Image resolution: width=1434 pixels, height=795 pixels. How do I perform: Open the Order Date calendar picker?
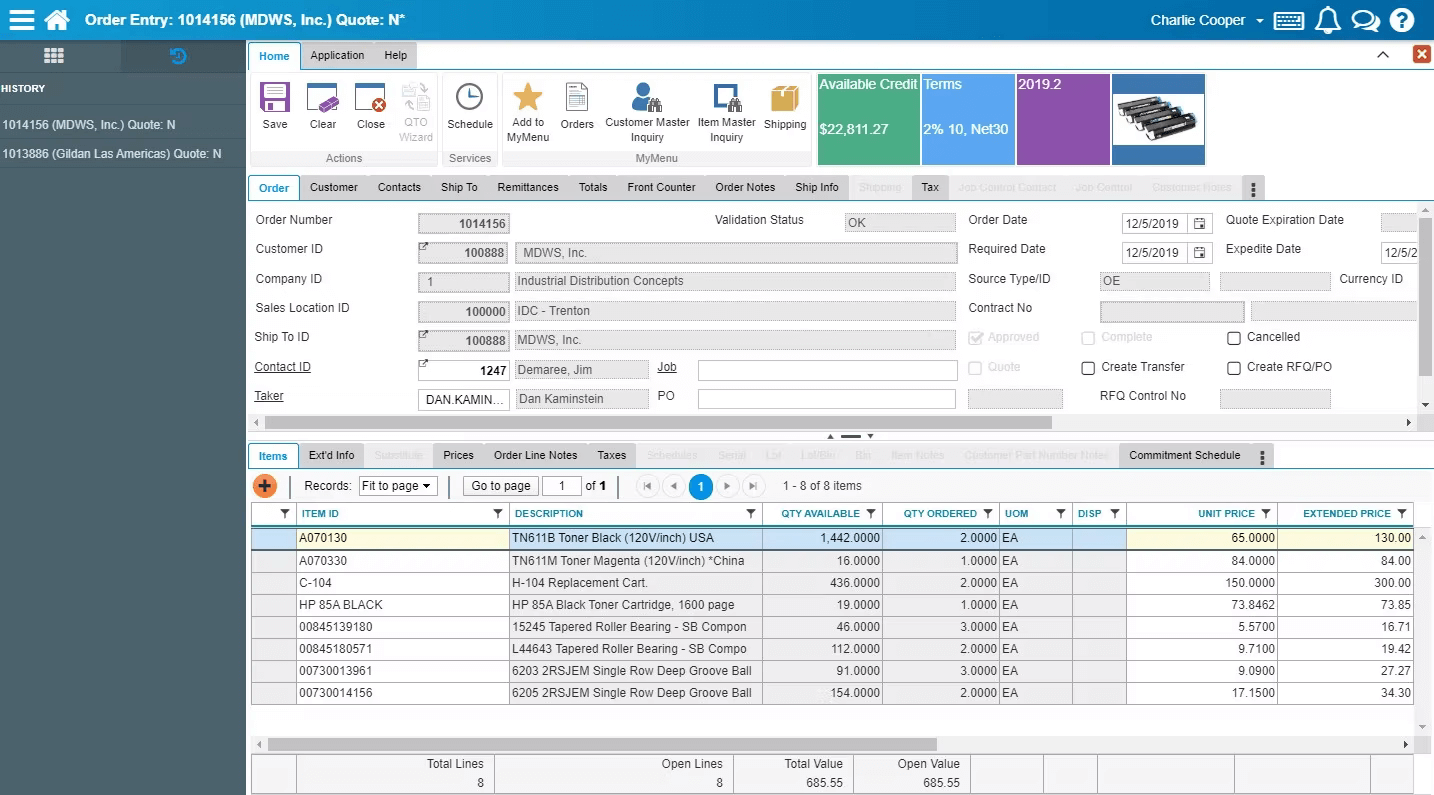tap(1199, 224)
